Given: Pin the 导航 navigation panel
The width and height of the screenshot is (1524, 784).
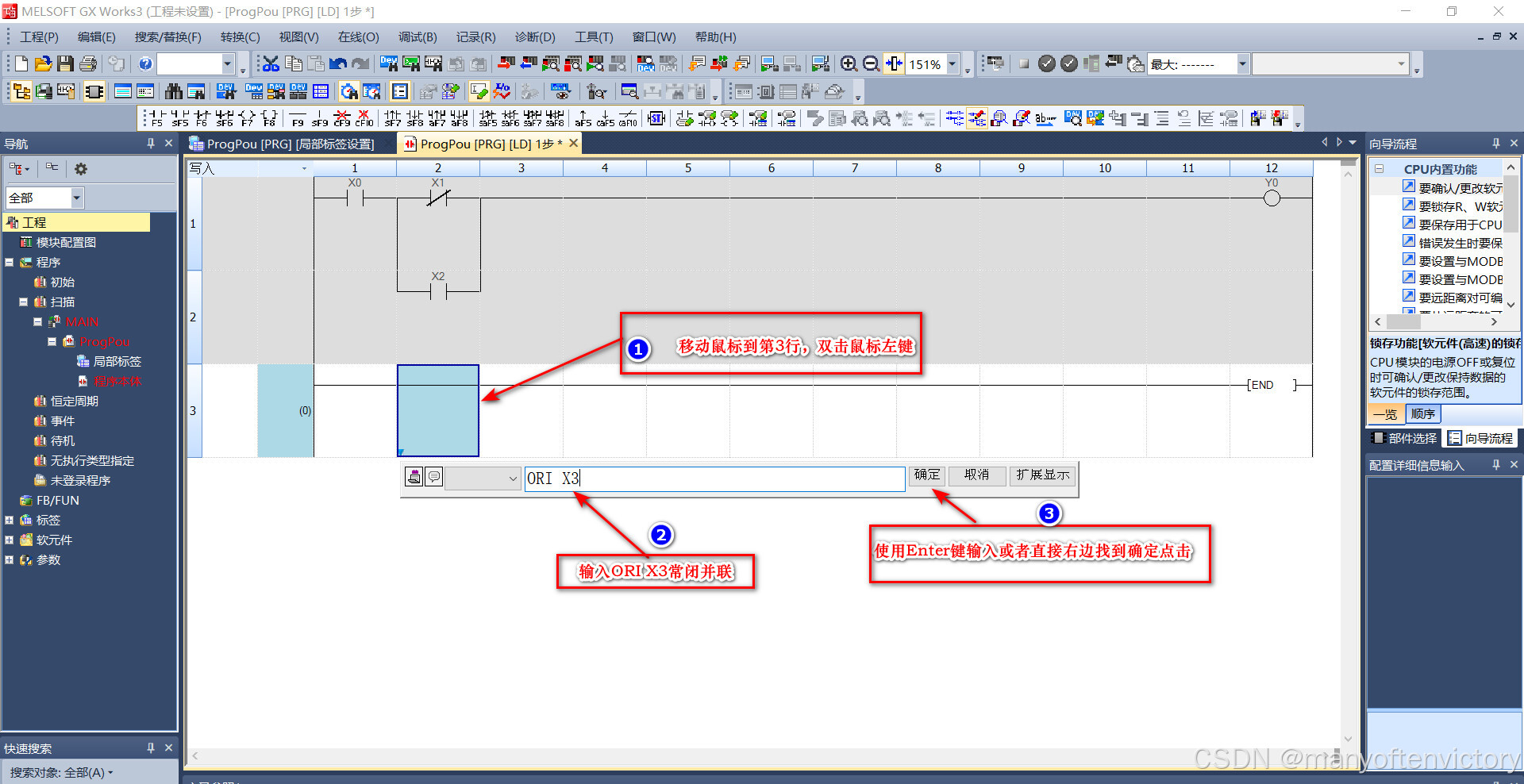Looking at the screenshot, I should pos(151,144).
